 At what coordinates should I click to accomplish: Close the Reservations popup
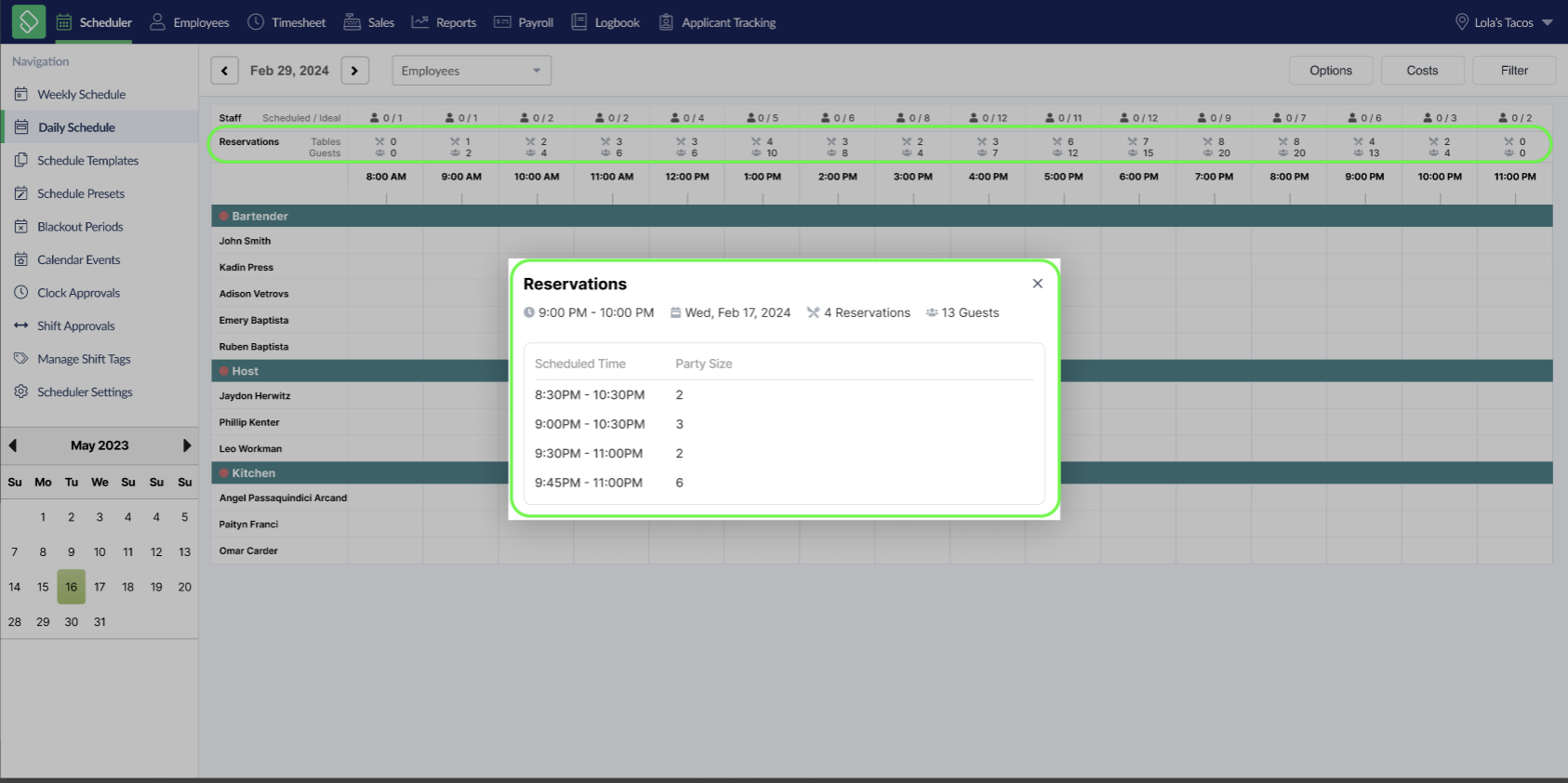click(x=1038, y=284)
